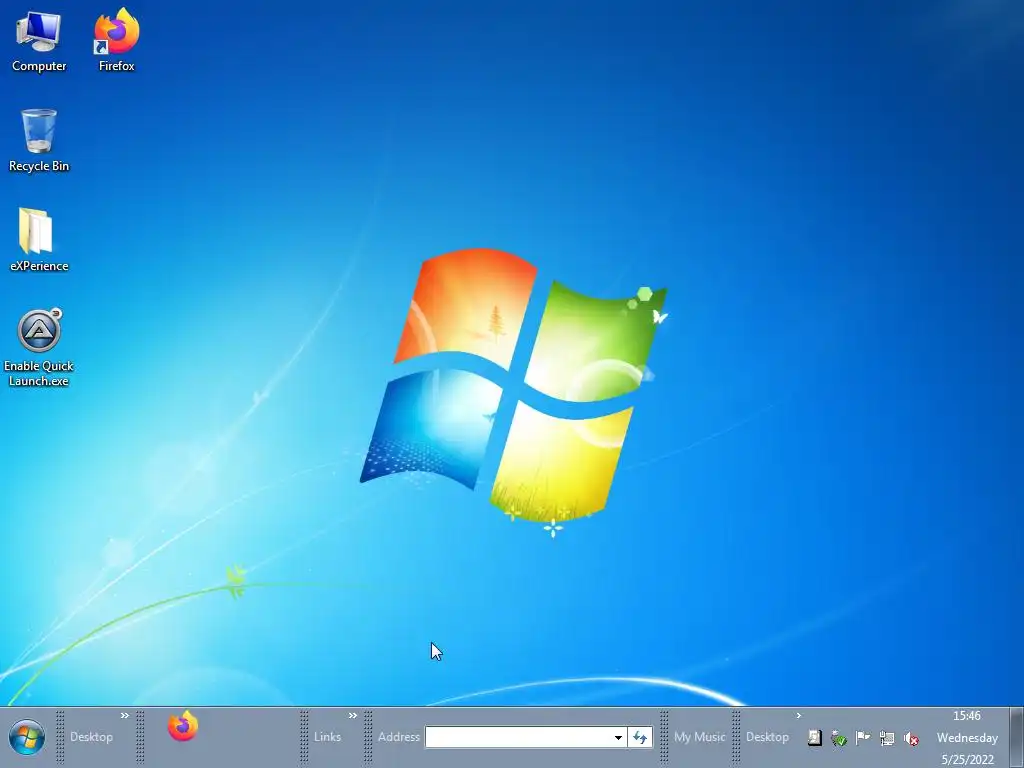Click the Address toolbar label
Image resolution: width=1024 pixels, height=768 pixels.
[398, 737]
